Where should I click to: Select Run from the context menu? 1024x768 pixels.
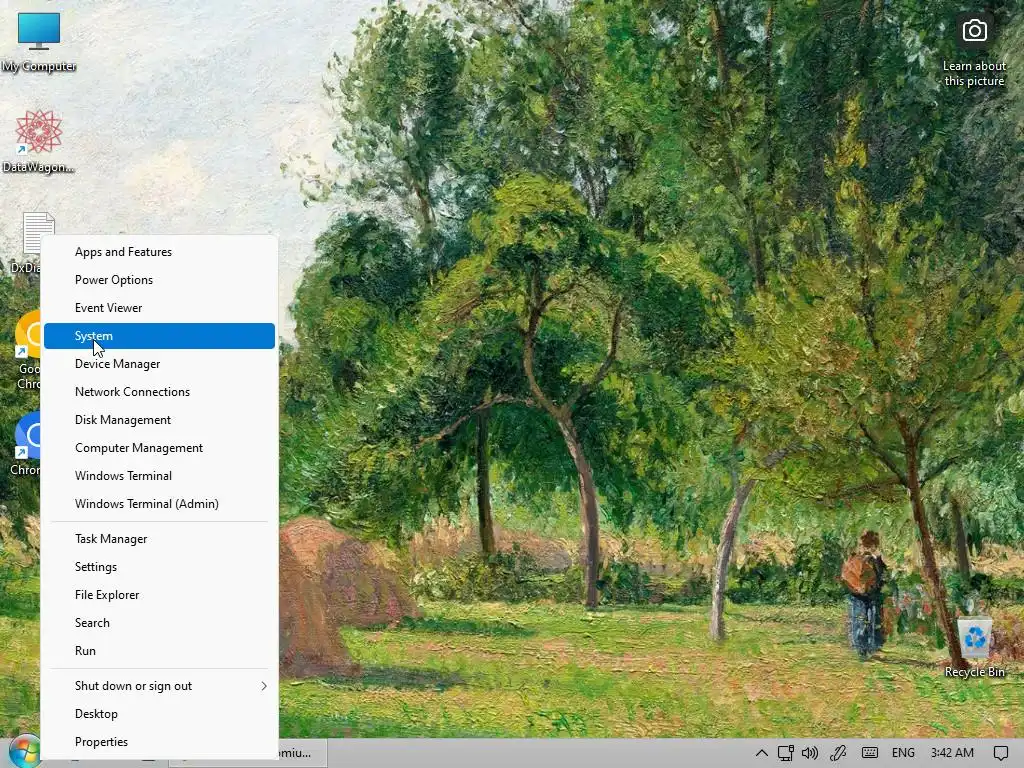(159, 651)
